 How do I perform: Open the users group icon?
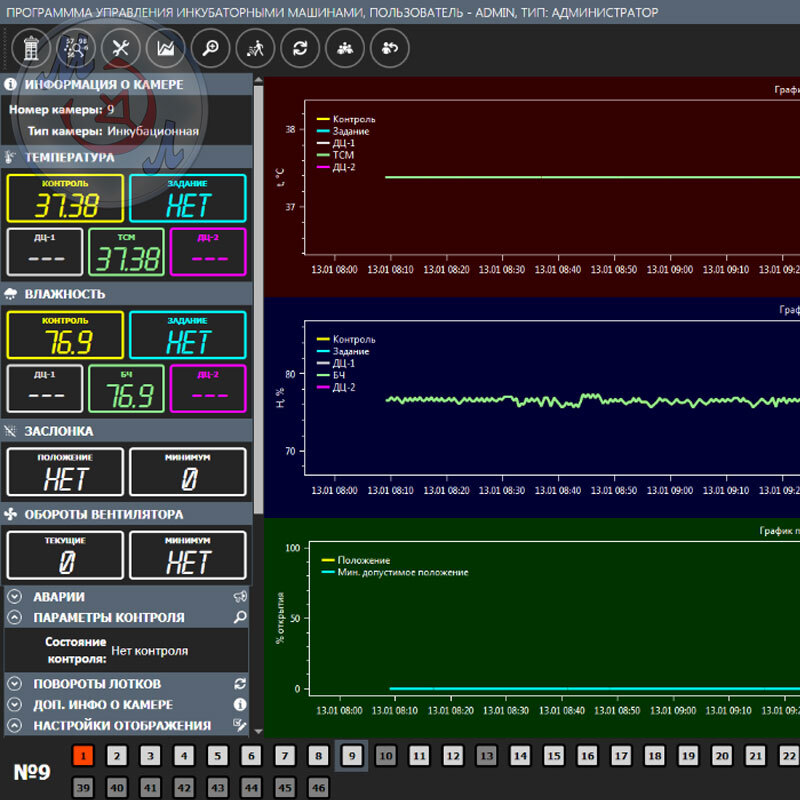click(345, 48)
